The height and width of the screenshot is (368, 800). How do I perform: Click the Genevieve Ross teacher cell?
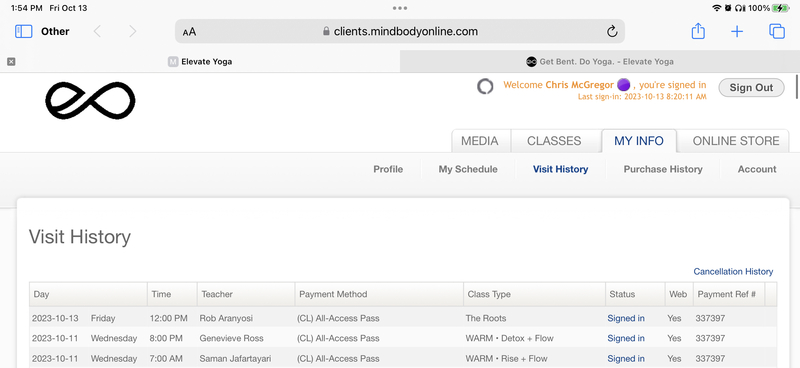231,338
